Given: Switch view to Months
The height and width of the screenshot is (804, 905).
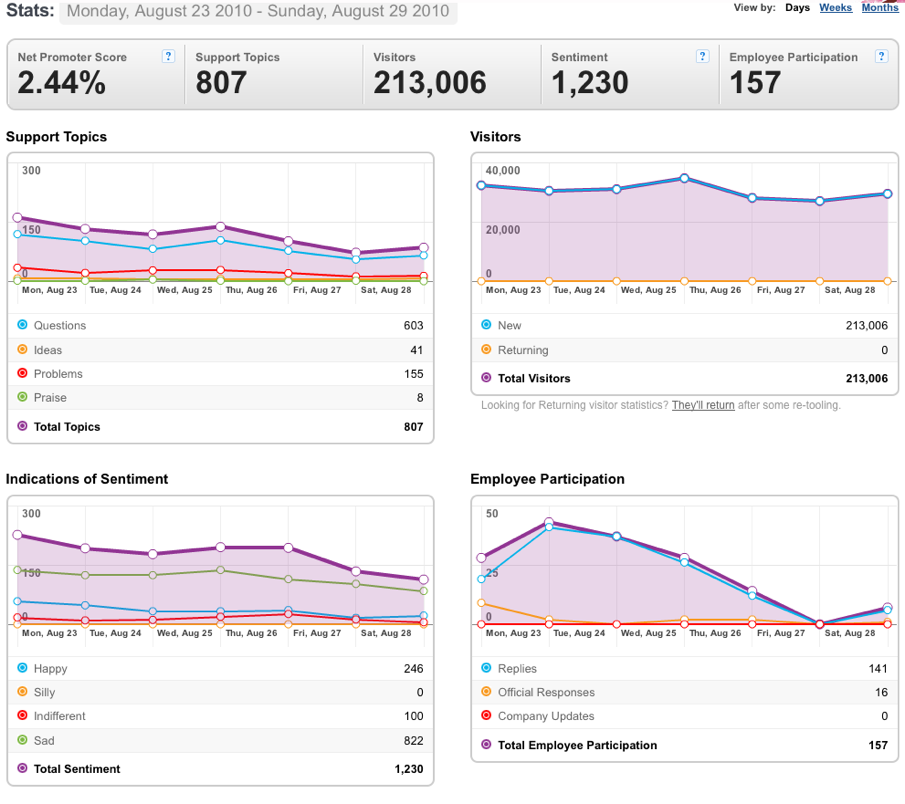Looking at the screenshot, I should click(x=880, y=8).
